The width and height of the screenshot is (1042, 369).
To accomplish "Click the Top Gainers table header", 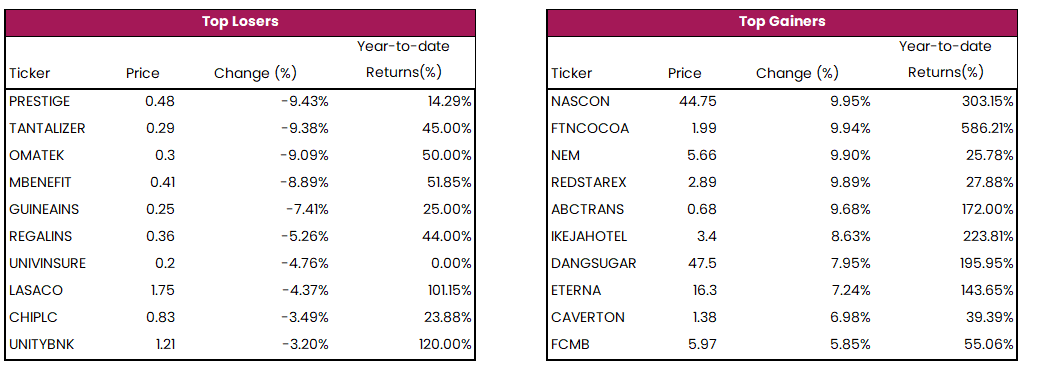I will pyautogui.click(x=782, y=22).
